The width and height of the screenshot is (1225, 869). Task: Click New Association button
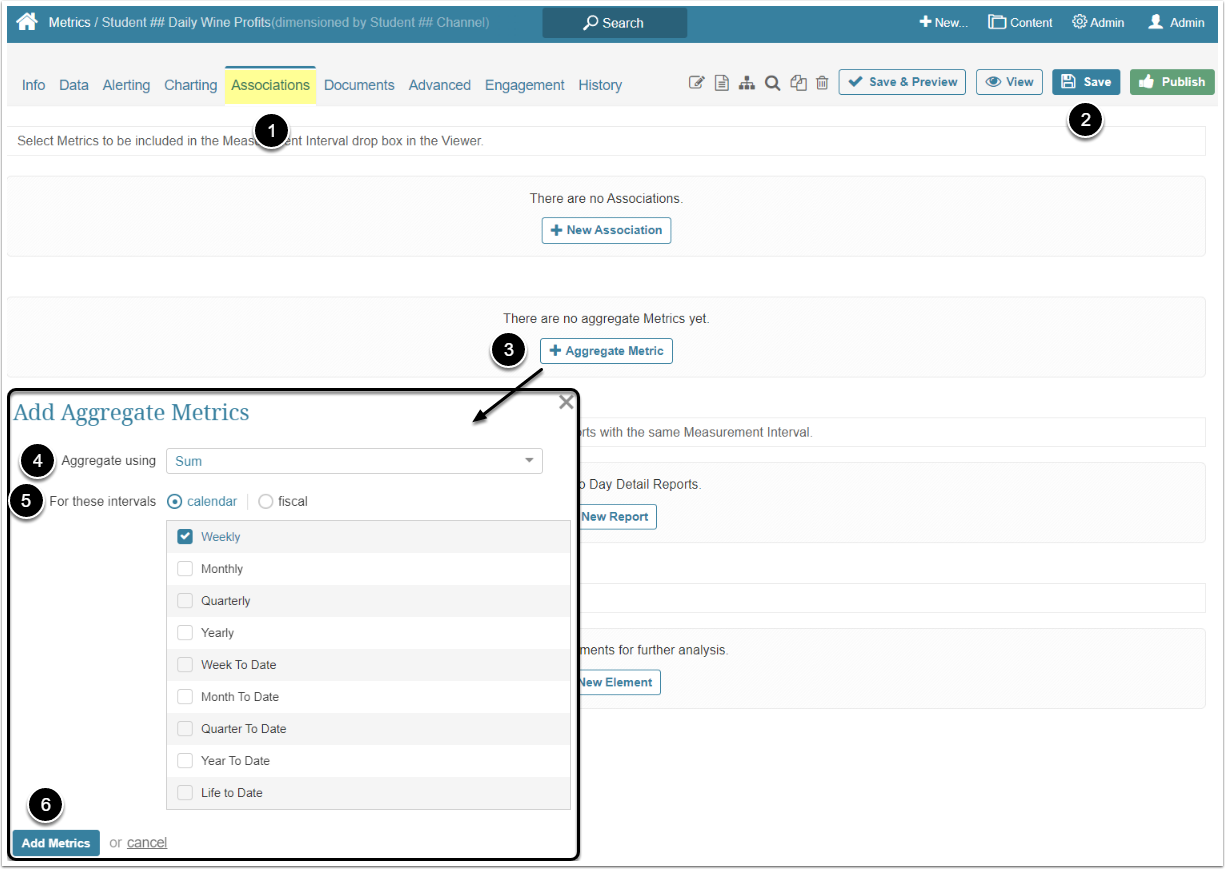tap(606, 230)
